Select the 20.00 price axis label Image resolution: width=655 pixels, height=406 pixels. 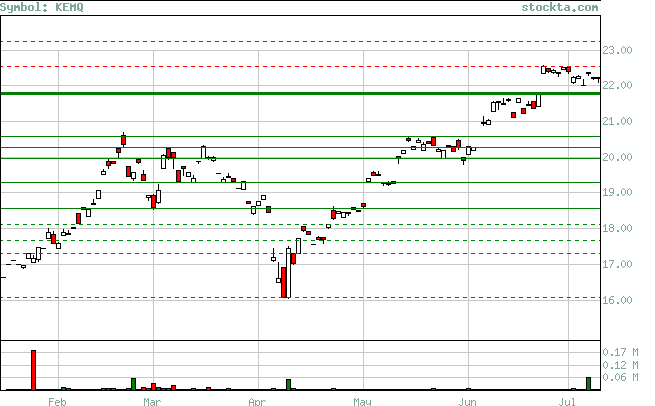[x=617, y=157]
